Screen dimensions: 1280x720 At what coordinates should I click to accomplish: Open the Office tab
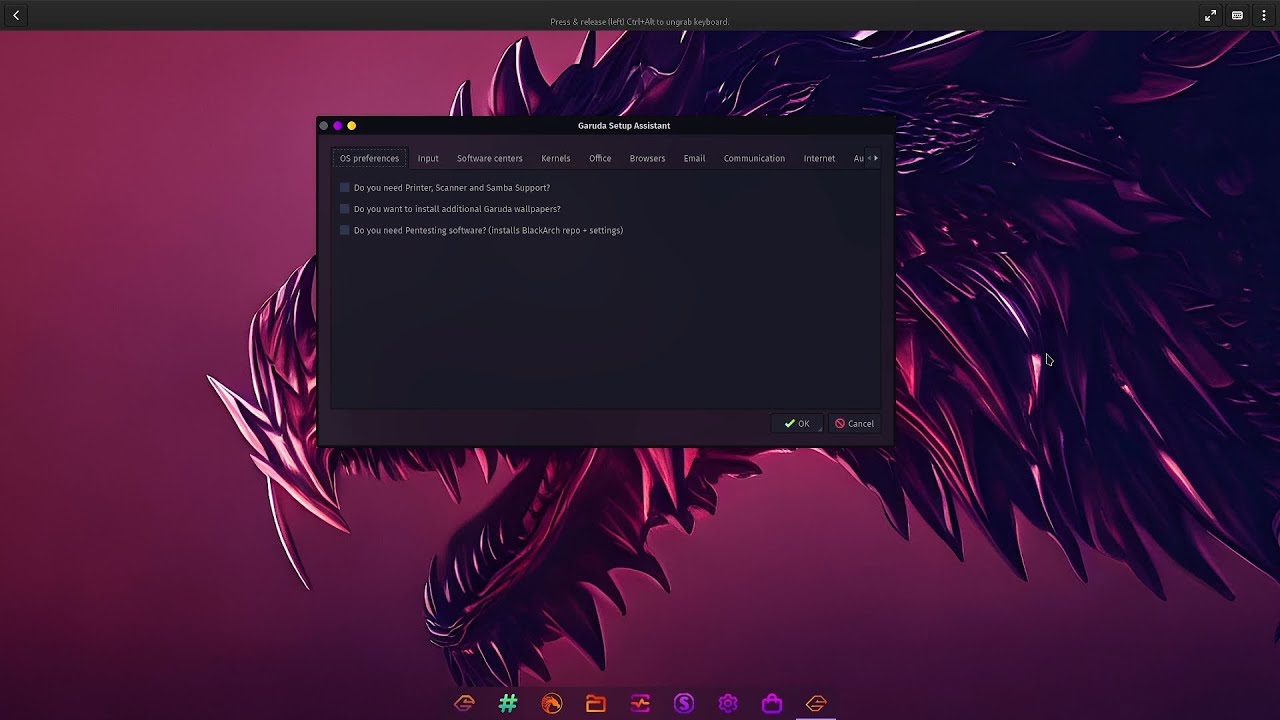pos(600,158)
